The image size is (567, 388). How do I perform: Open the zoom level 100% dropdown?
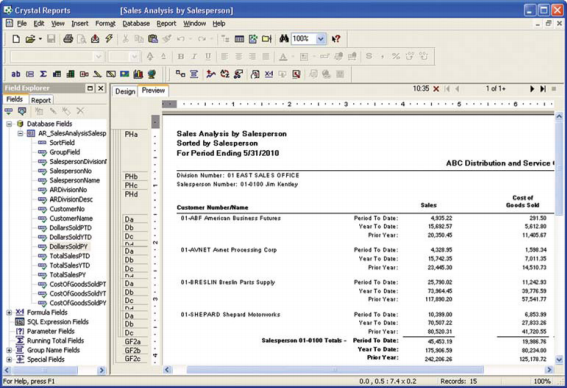pos(320,39)
